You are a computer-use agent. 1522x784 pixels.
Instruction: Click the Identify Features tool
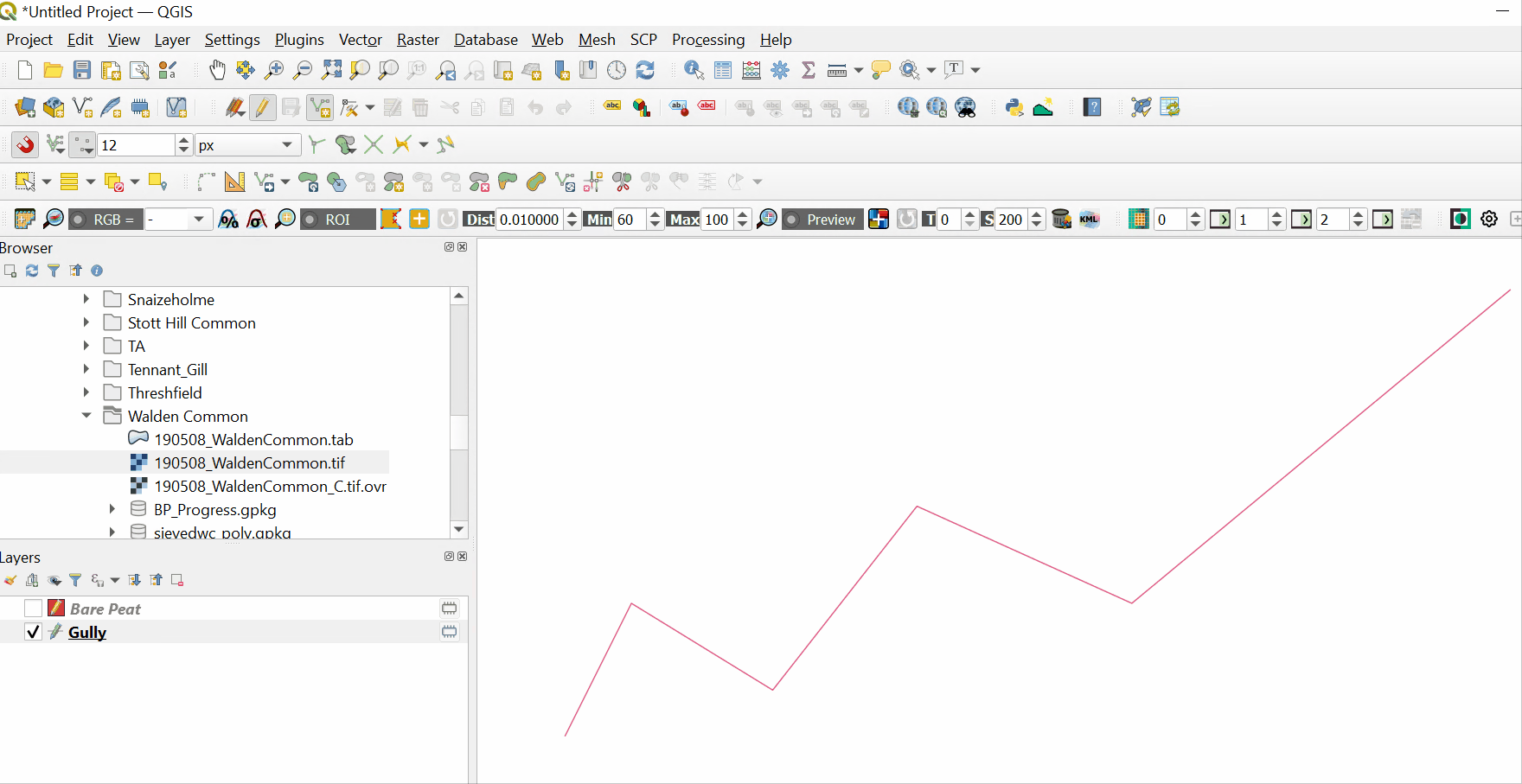(694, 70)
